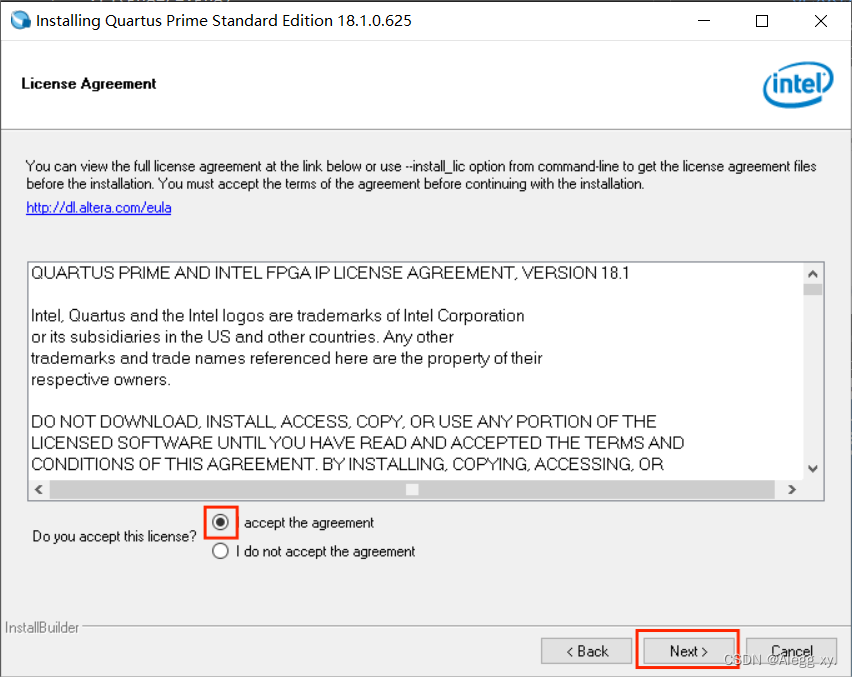Click the Next button
Viewport: 852px width, 677px height.
688,651
